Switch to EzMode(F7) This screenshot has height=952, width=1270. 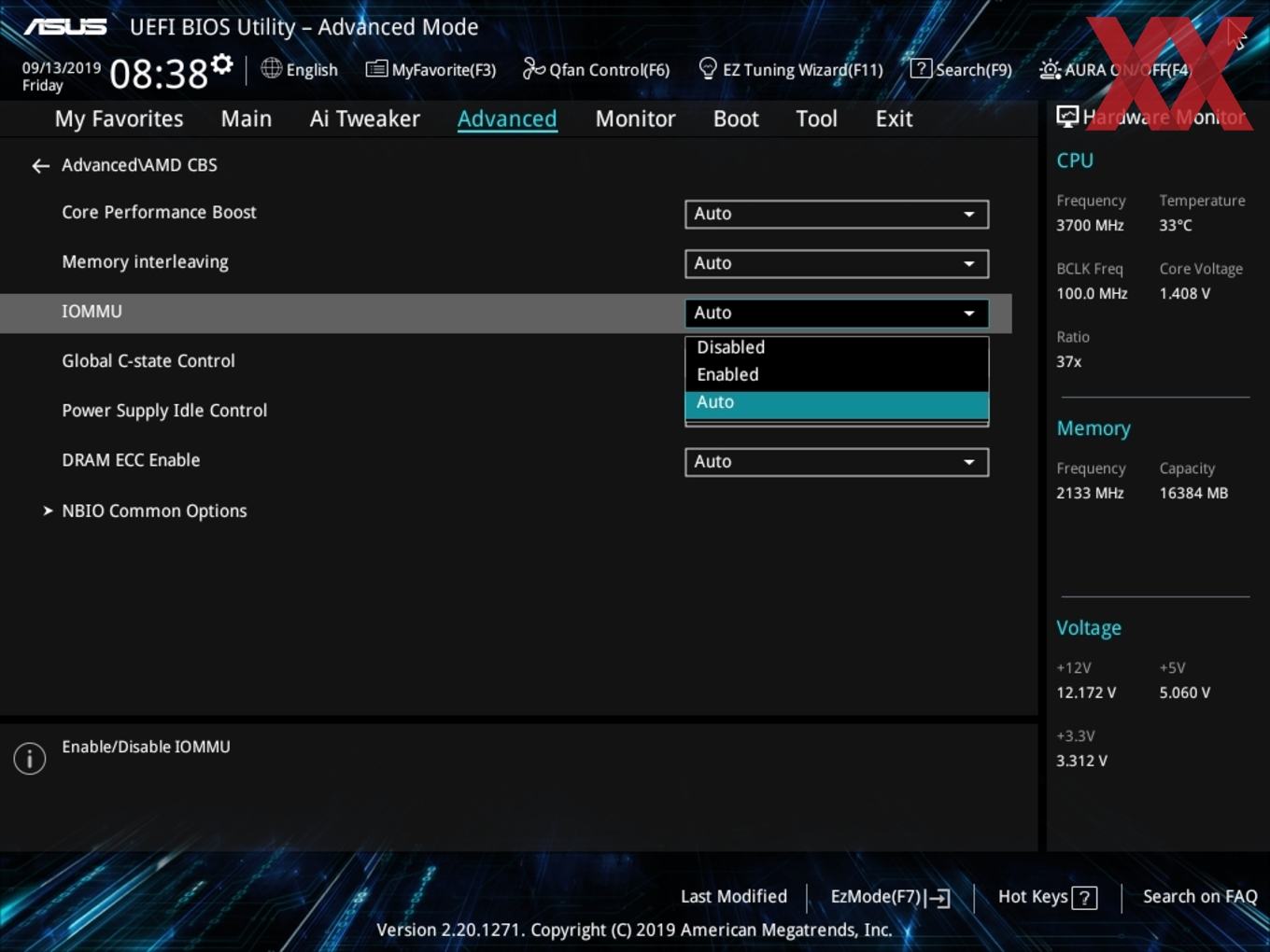click(890, 897)
